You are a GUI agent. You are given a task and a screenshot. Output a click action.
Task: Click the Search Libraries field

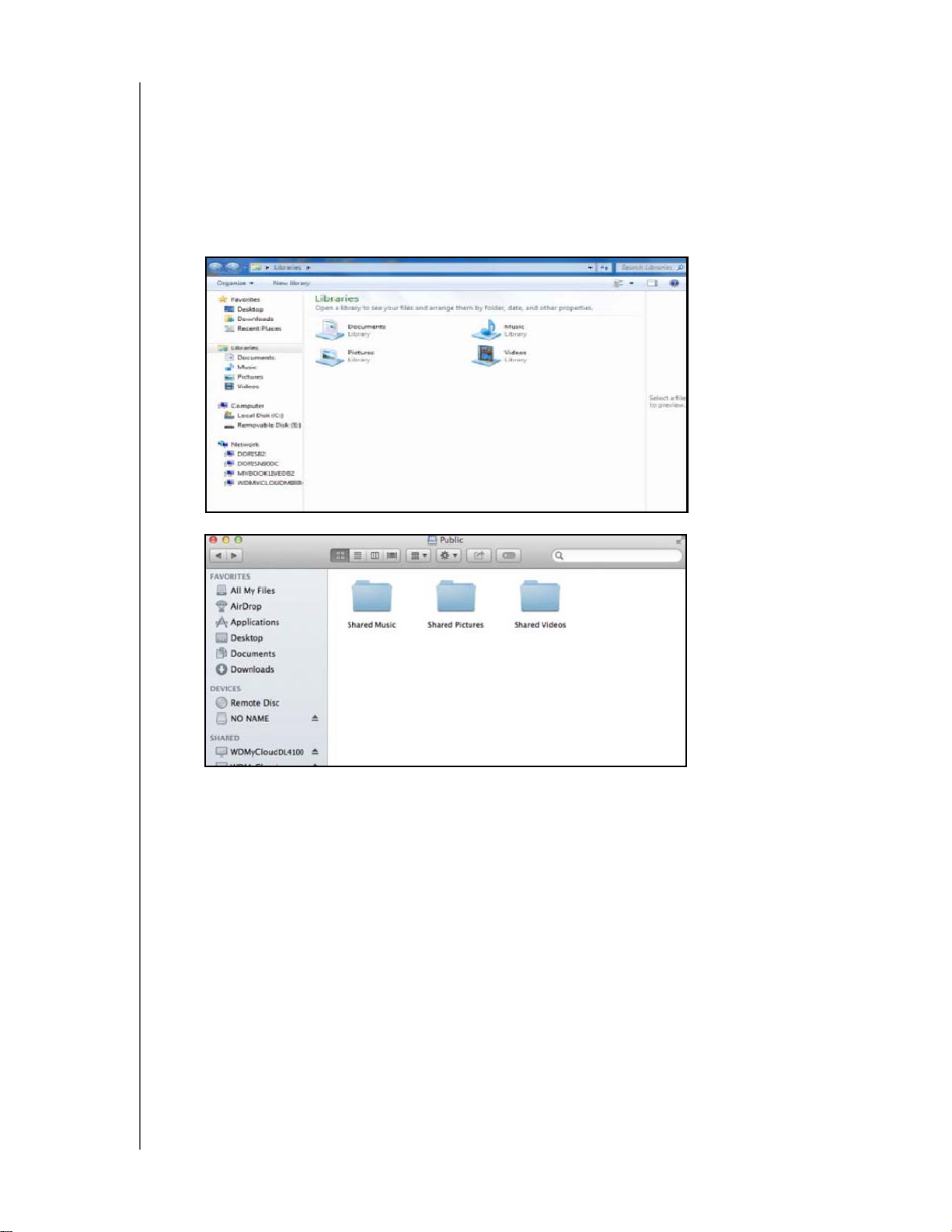(x=650, y=267)
